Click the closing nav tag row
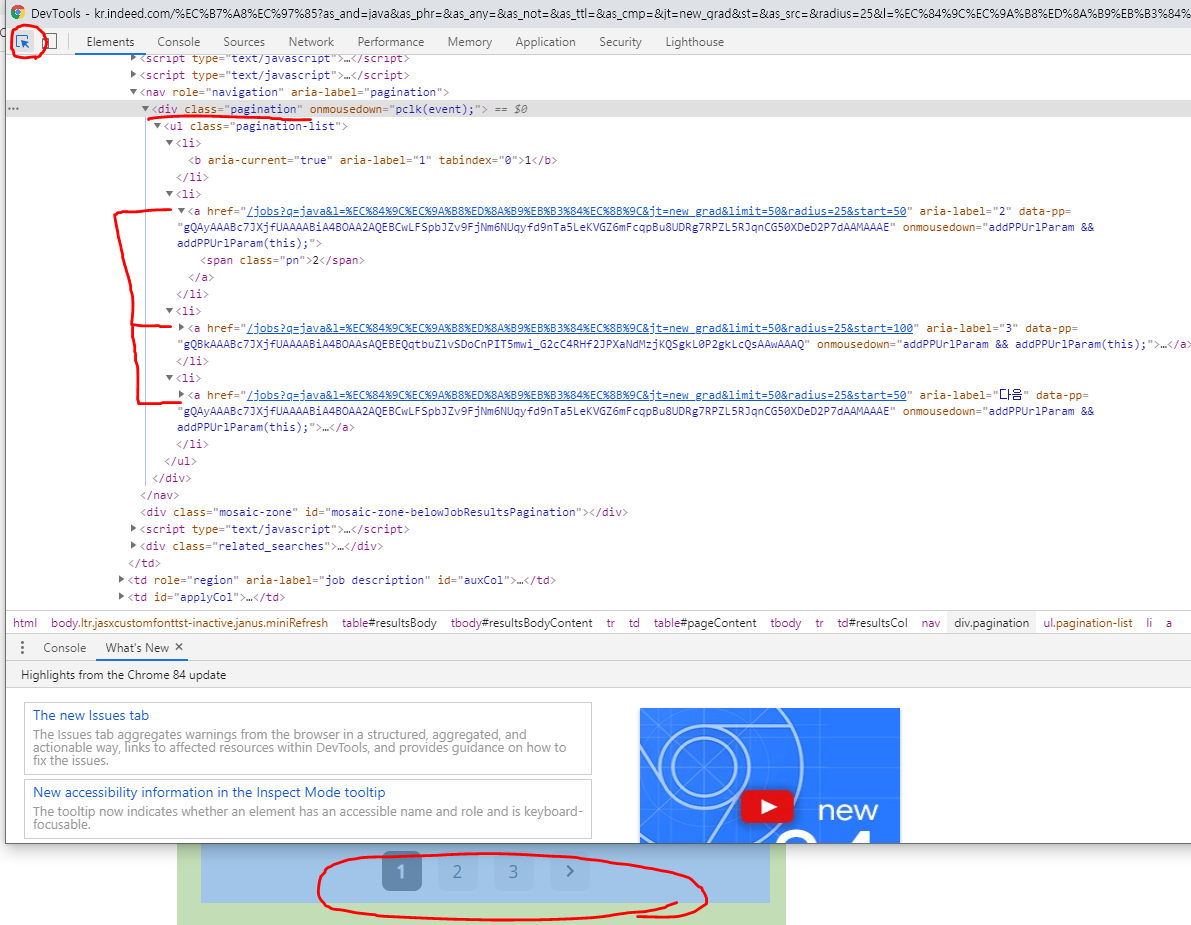 point(160,495)
